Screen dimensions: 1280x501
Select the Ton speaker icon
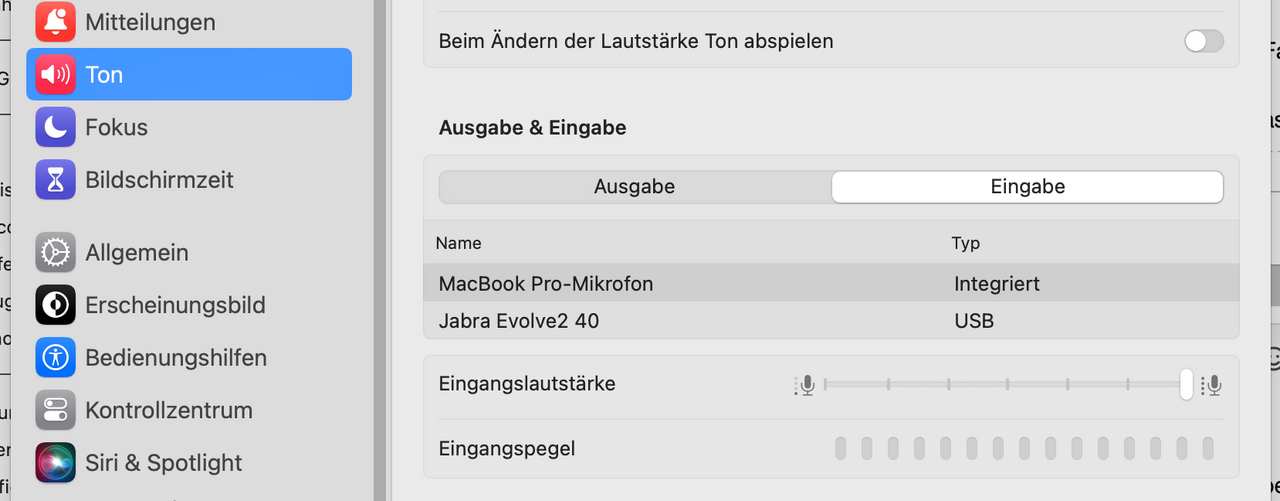(55, 74)
